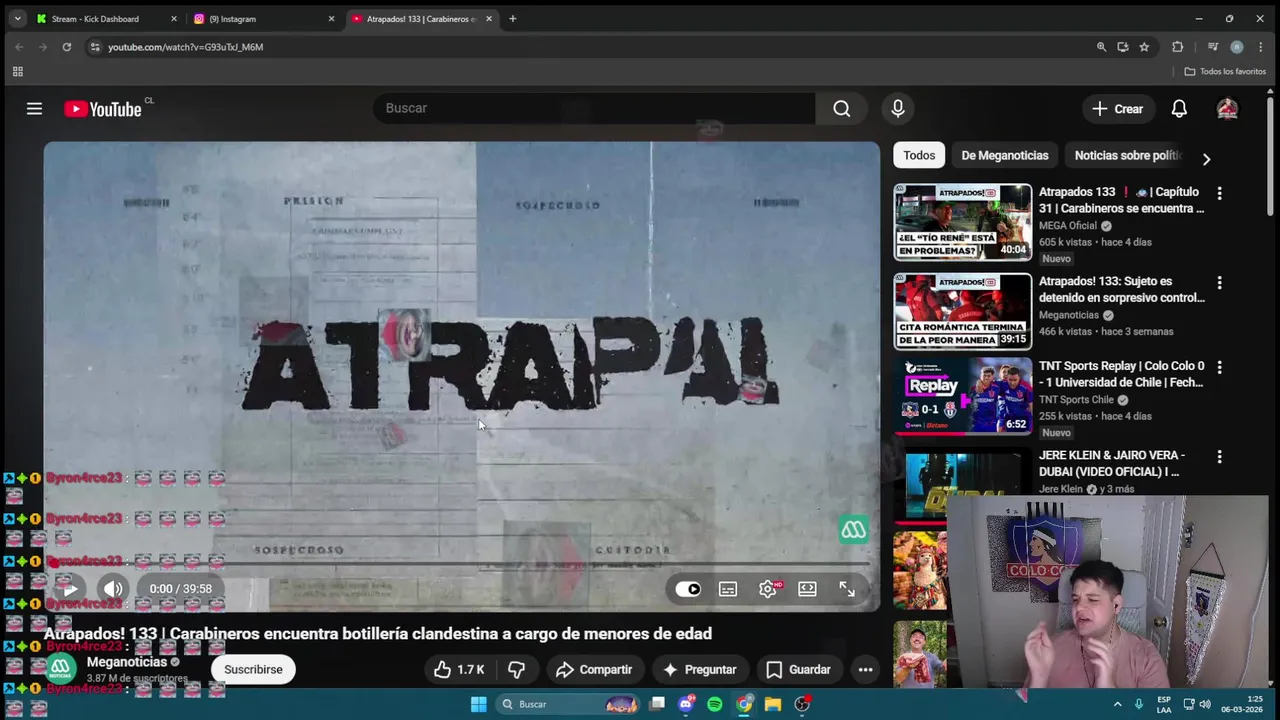
Task: Open the notifications bell
Action: tap(1179, 109)
